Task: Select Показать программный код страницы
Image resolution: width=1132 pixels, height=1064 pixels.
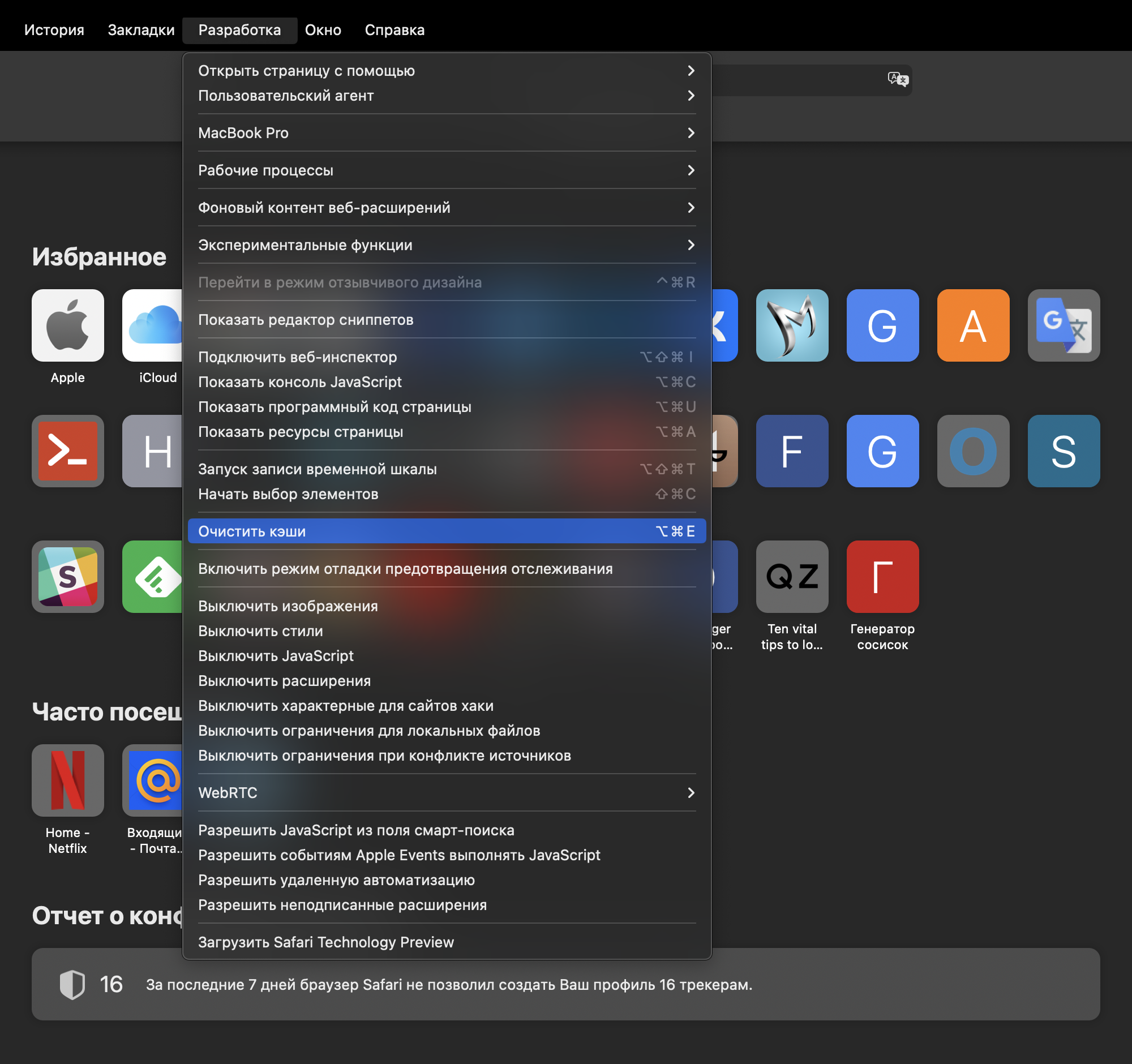Action: coord(447,407)
